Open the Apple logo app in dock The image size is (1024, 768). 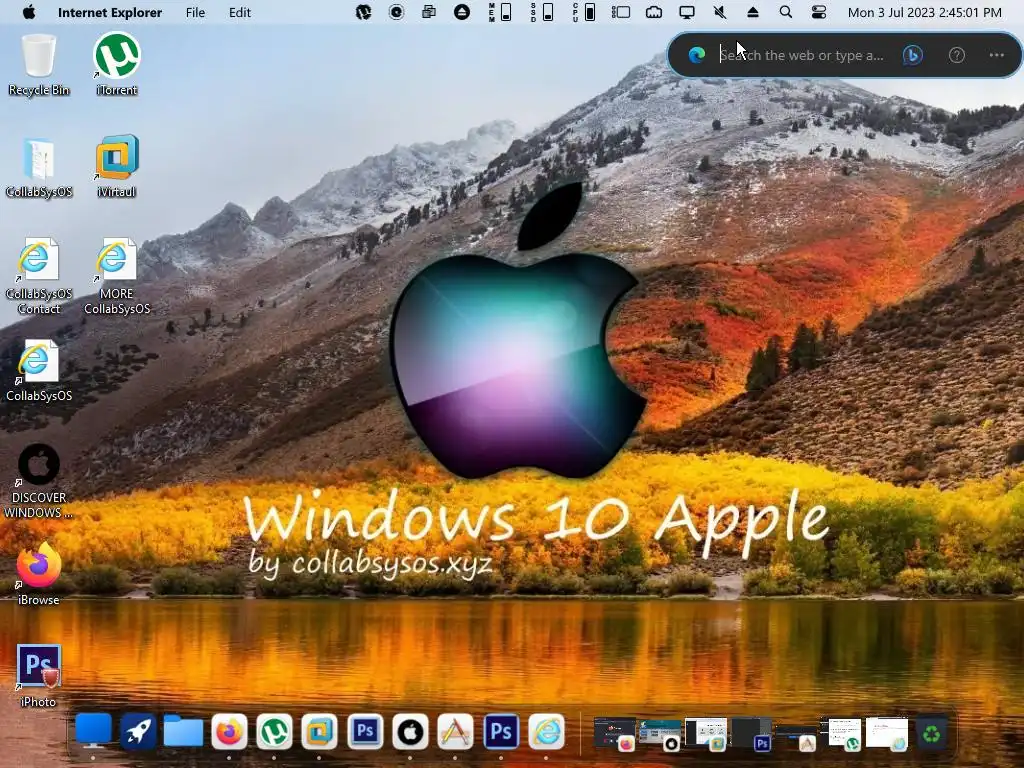tap(410, 731)
